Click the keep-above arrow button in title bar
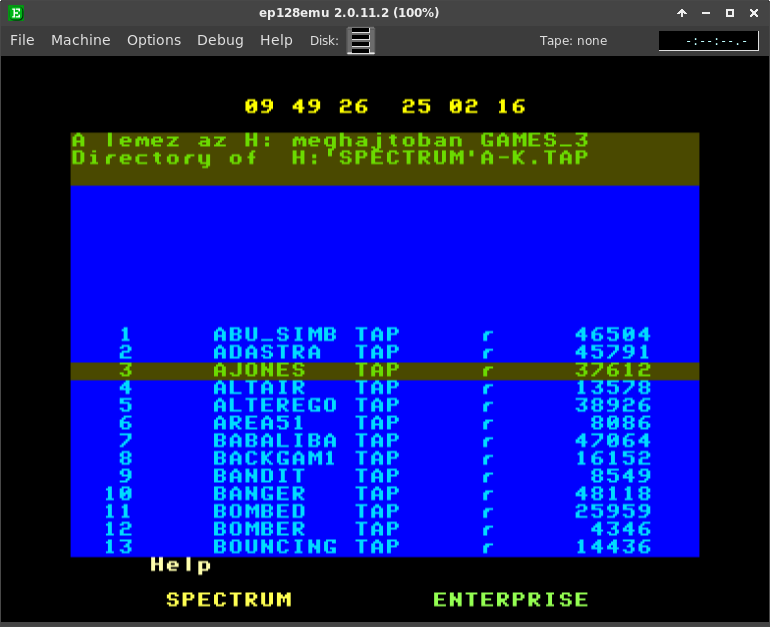Image resolution: width=770 pixels, height=627 pixels. [682, 13]
